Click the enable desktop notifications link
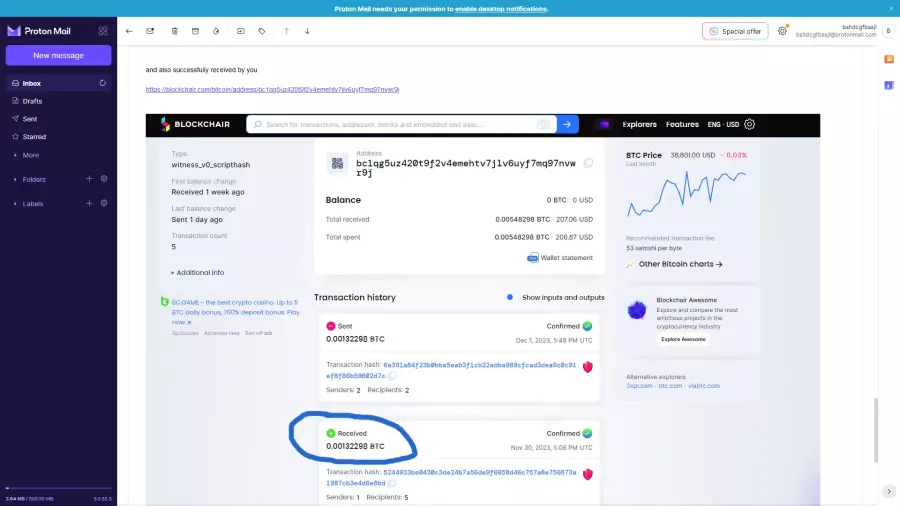The image size is (900, 506). [x=501, y=9]
